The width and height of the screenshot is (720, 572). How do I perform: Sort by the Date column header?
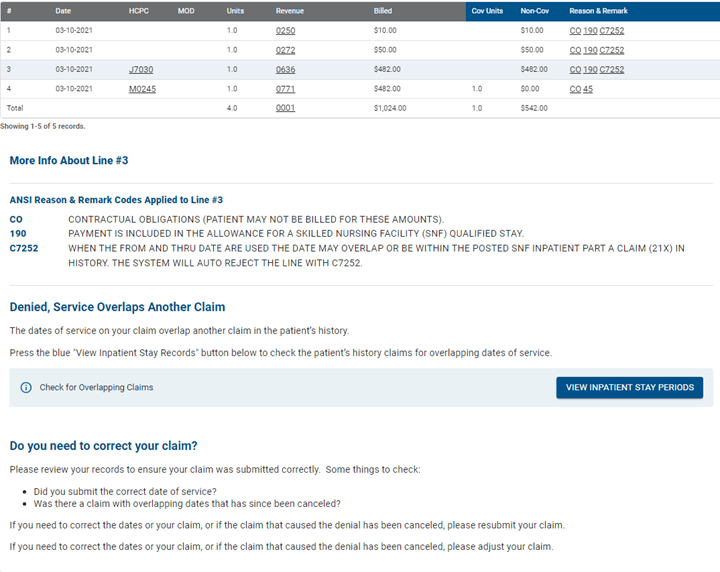pyautogui.click(x=63, y=11)
